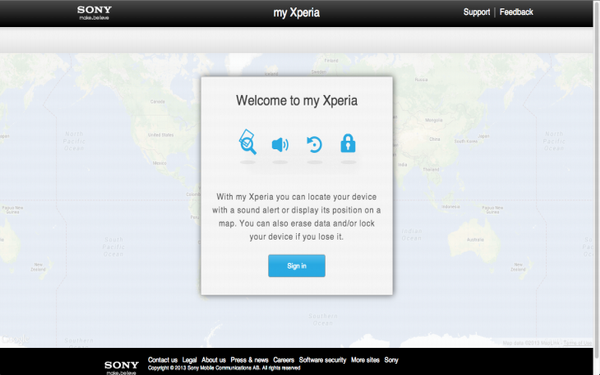600x375 pixels.
Task: Open the Legal footer link
Action: pos(189,360)
